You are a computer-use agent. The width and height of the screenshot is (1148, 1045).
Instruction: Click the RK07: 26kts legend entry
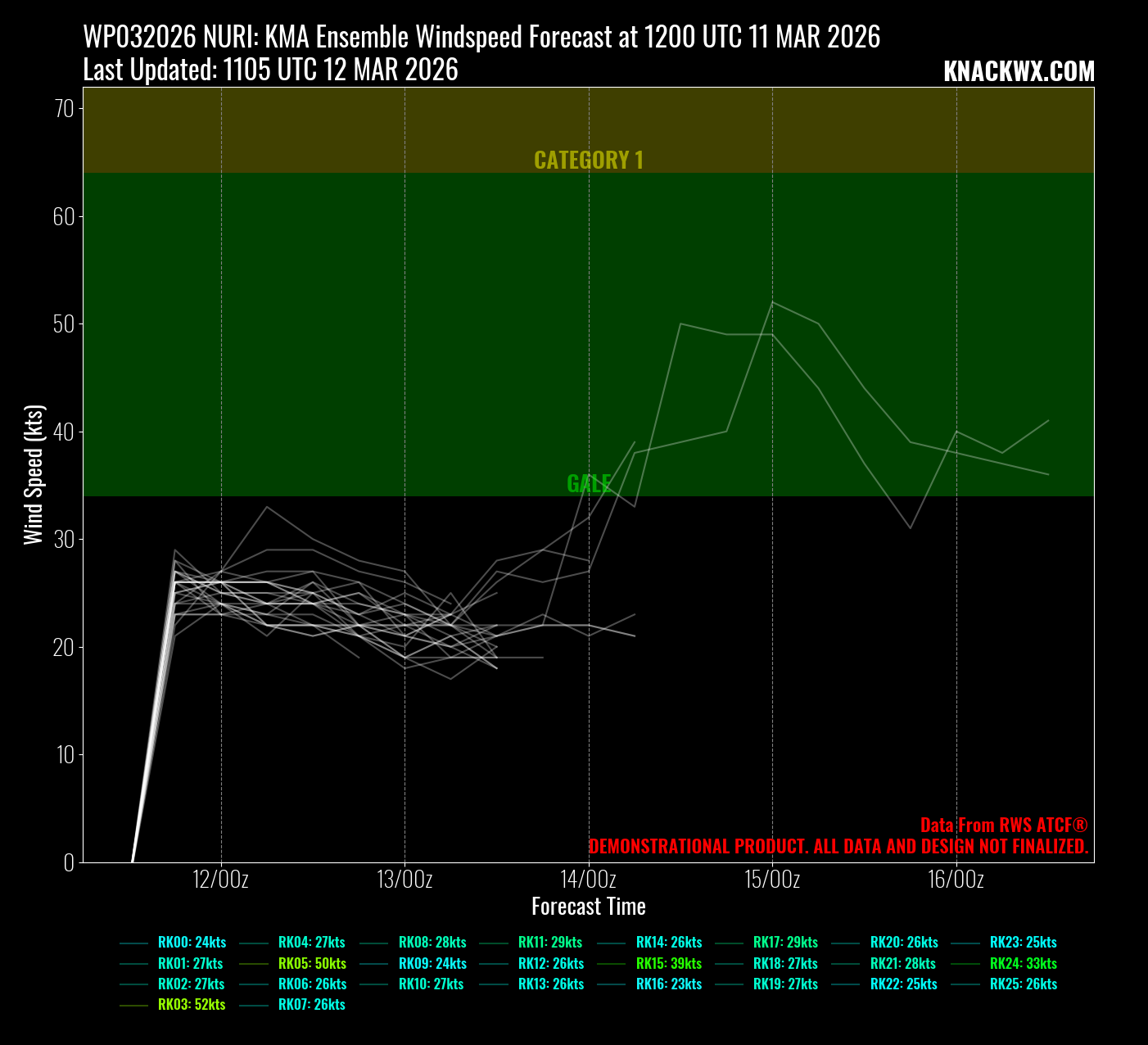coord(312,1005)
